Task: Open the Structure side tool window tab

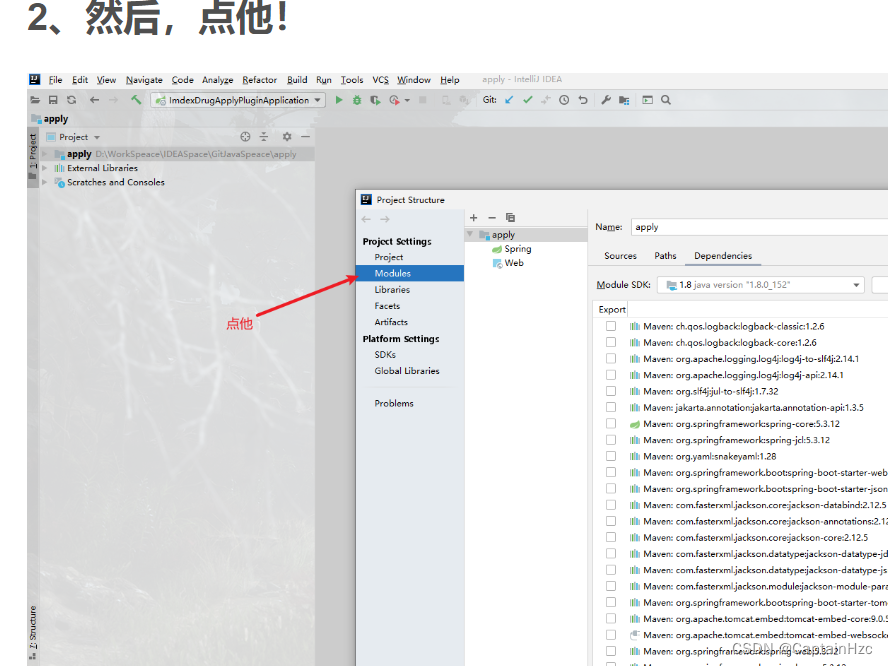Action: click(33, 631)
